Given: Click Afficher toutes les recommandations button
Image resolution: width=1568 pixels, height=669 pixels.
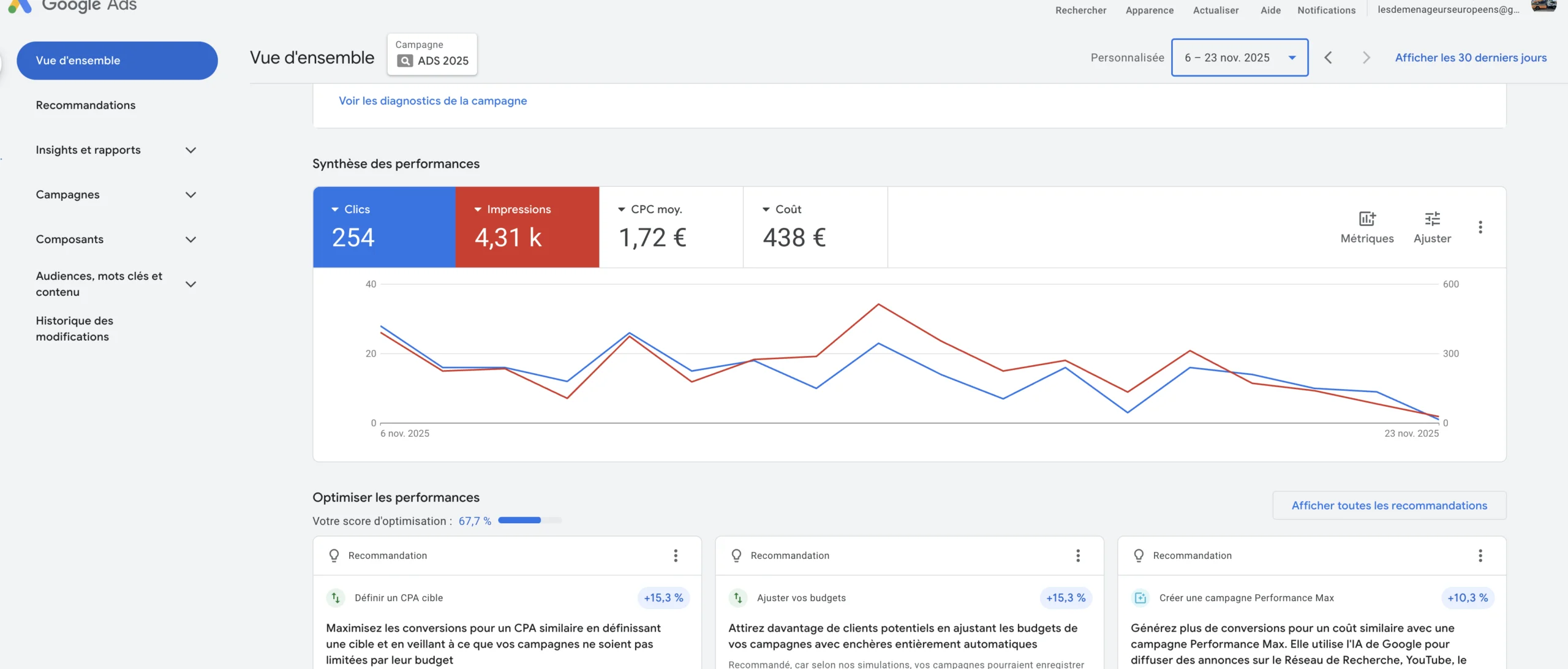Looking at the screenshot, I should [1389, 506].
